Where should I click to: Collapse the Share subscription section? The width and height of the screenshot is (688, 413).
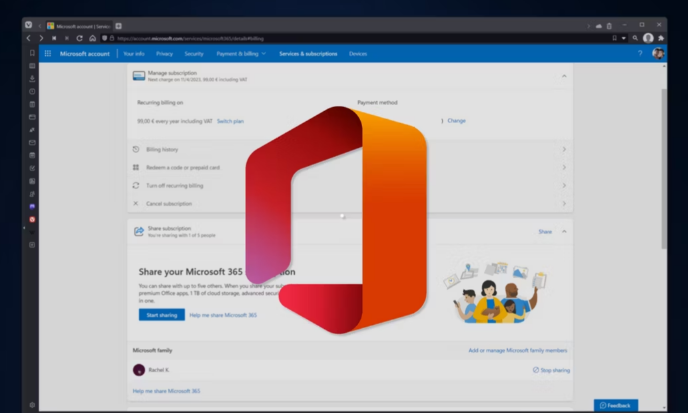564,231
